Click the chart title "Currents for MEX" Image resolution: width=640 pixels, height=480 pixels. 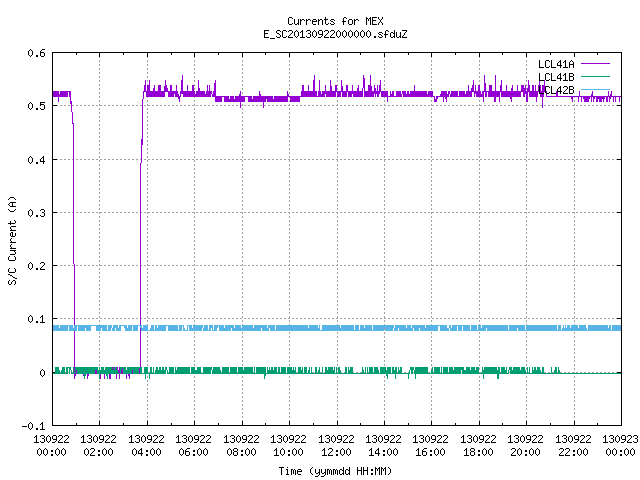[335, 21]
